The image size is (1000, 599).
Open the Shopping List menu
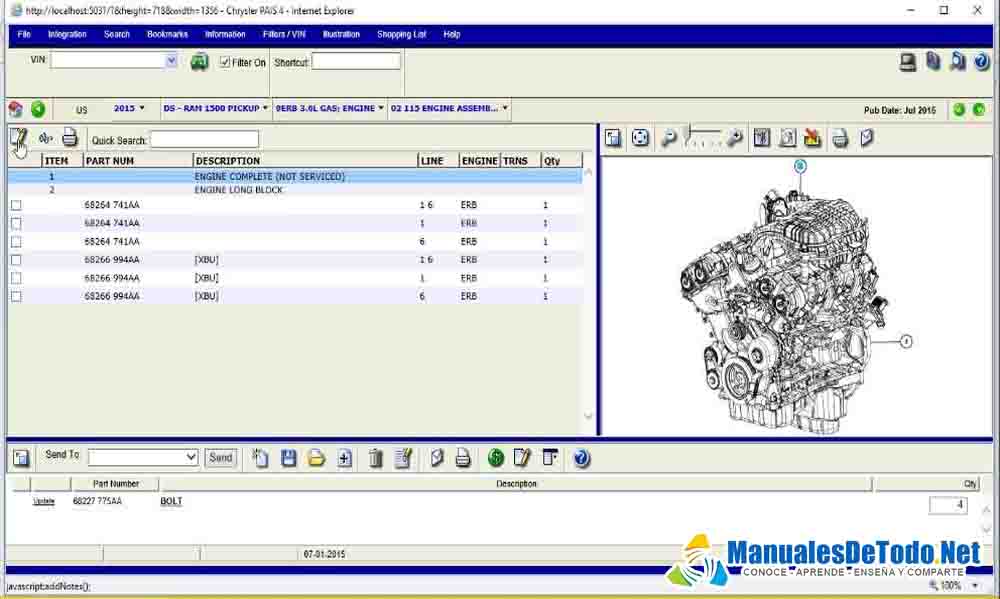click(401, 34)
